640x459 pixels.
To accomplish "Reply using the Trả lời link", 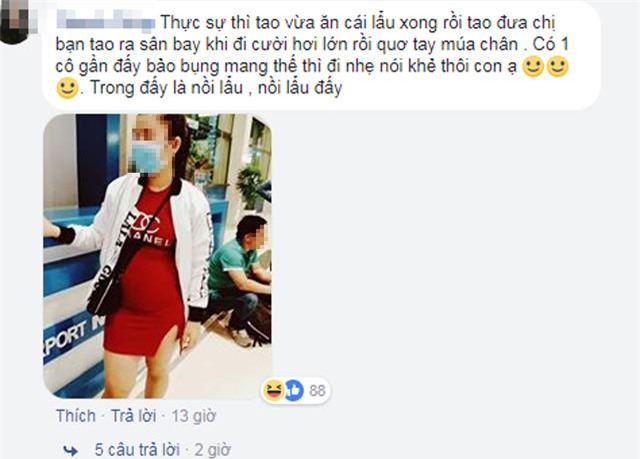I will (x=133, y=416).
